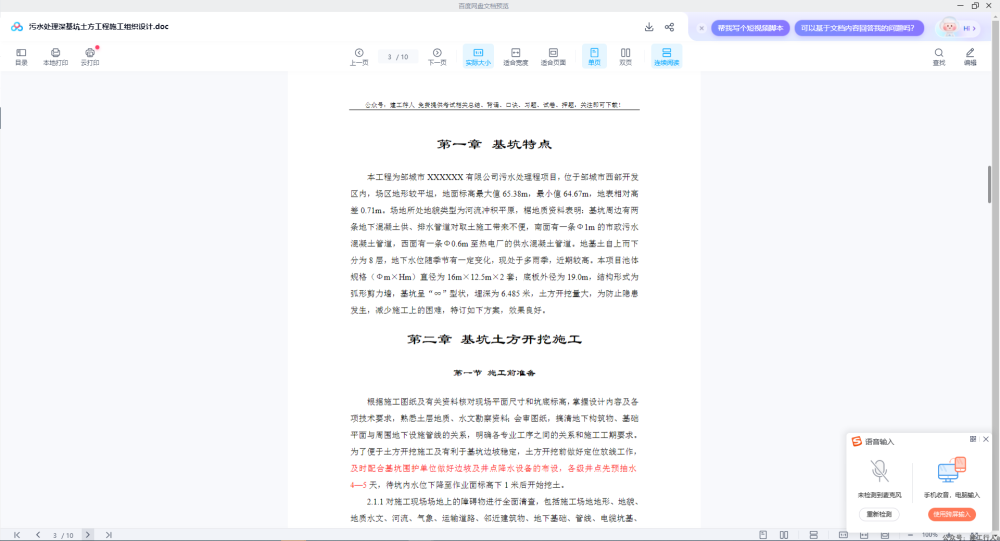Switch to 双页 double page layout

(x=626, y=56)
